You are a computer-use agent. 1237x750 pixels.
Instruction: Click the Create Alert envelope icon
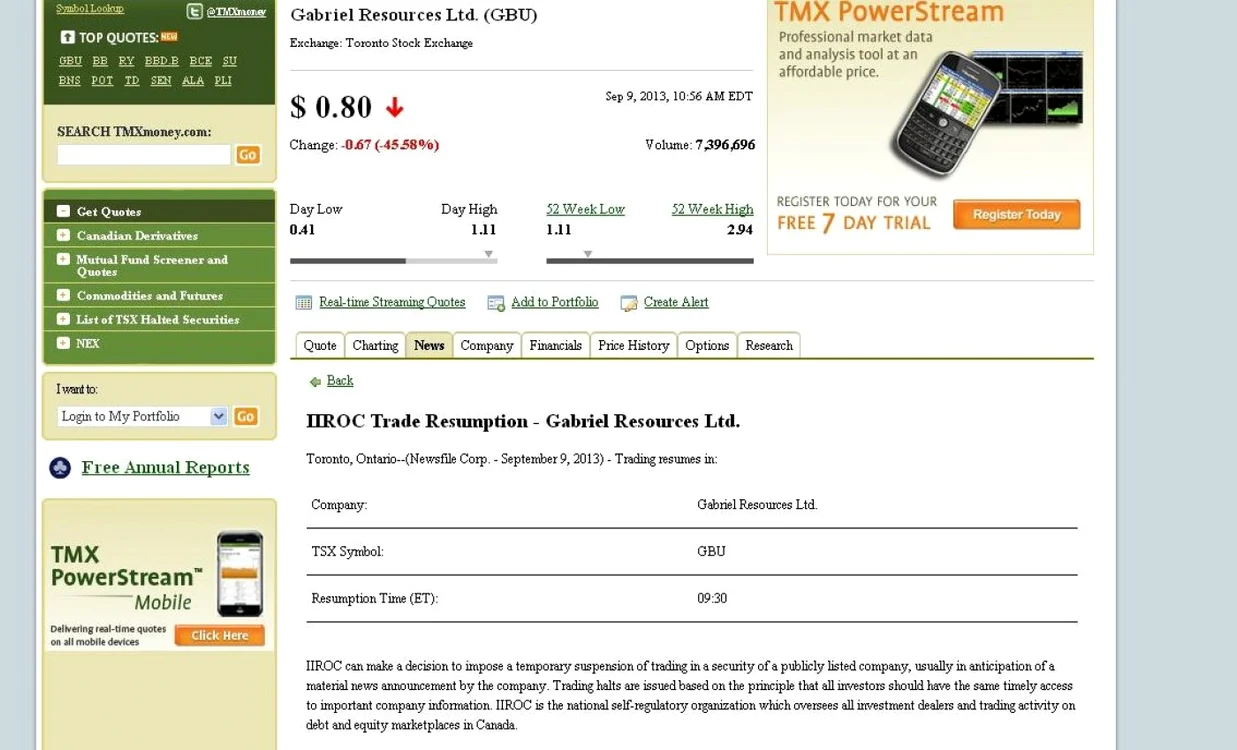[x=629, y=303]
